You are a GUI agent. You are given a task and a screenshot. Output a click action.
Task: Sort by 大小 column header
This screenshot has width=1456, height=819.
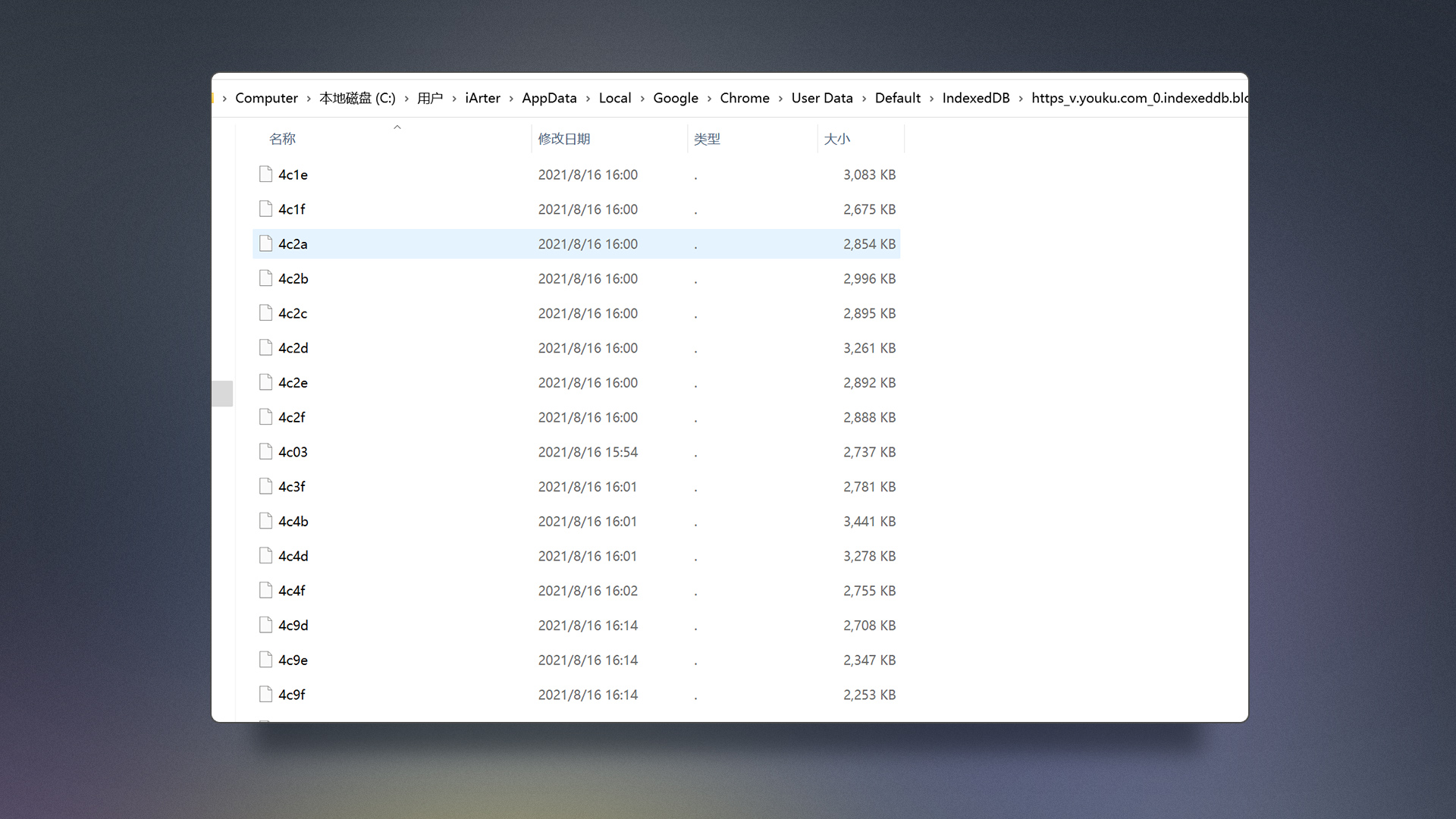(x=836, y=139)
